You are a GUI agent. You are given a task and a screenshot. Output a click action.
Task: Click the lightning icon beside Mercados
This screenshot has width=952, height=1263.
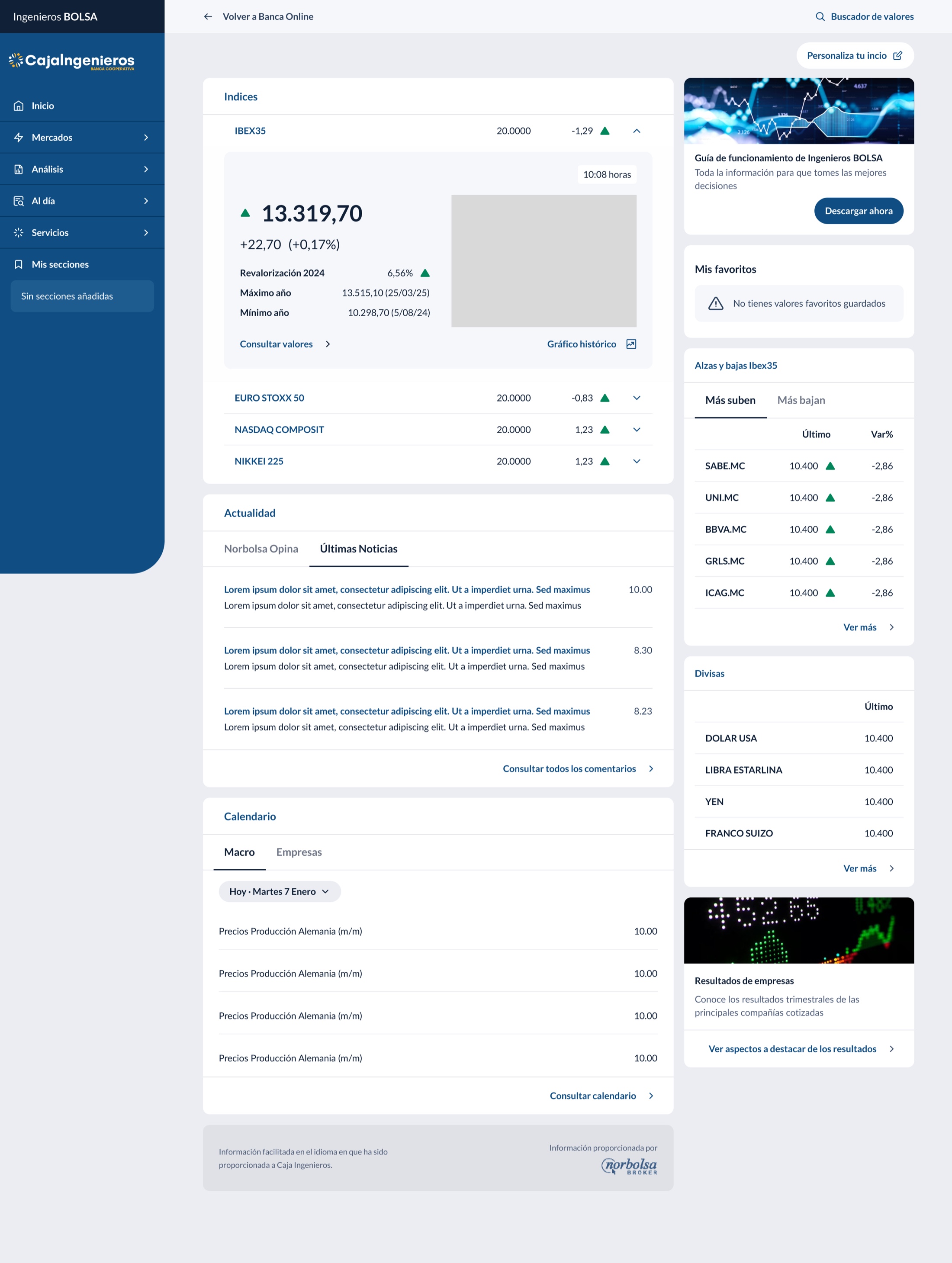(19, 138)
